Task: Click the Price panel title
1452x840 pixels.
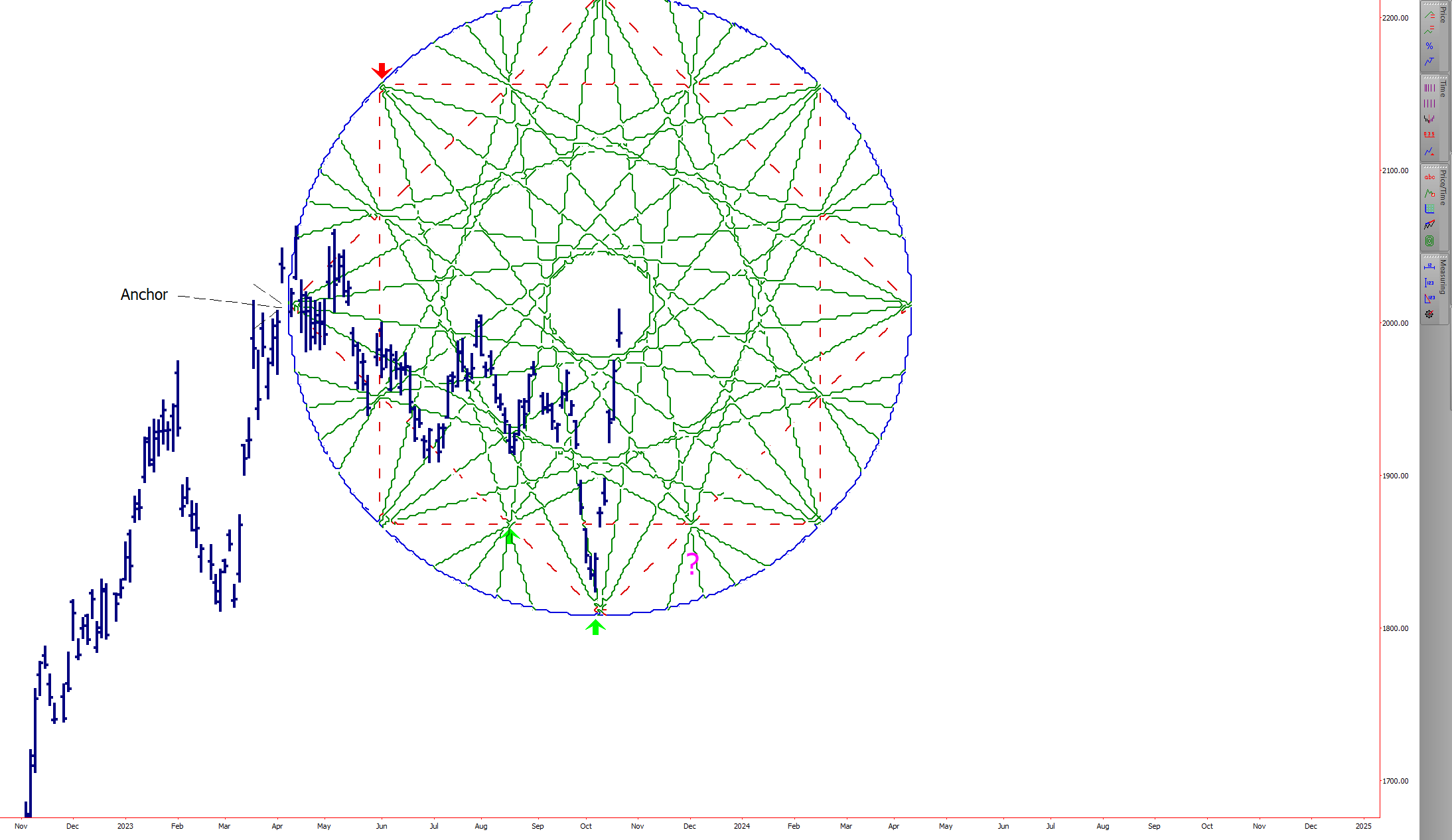Action: (x=1443, y=15)
